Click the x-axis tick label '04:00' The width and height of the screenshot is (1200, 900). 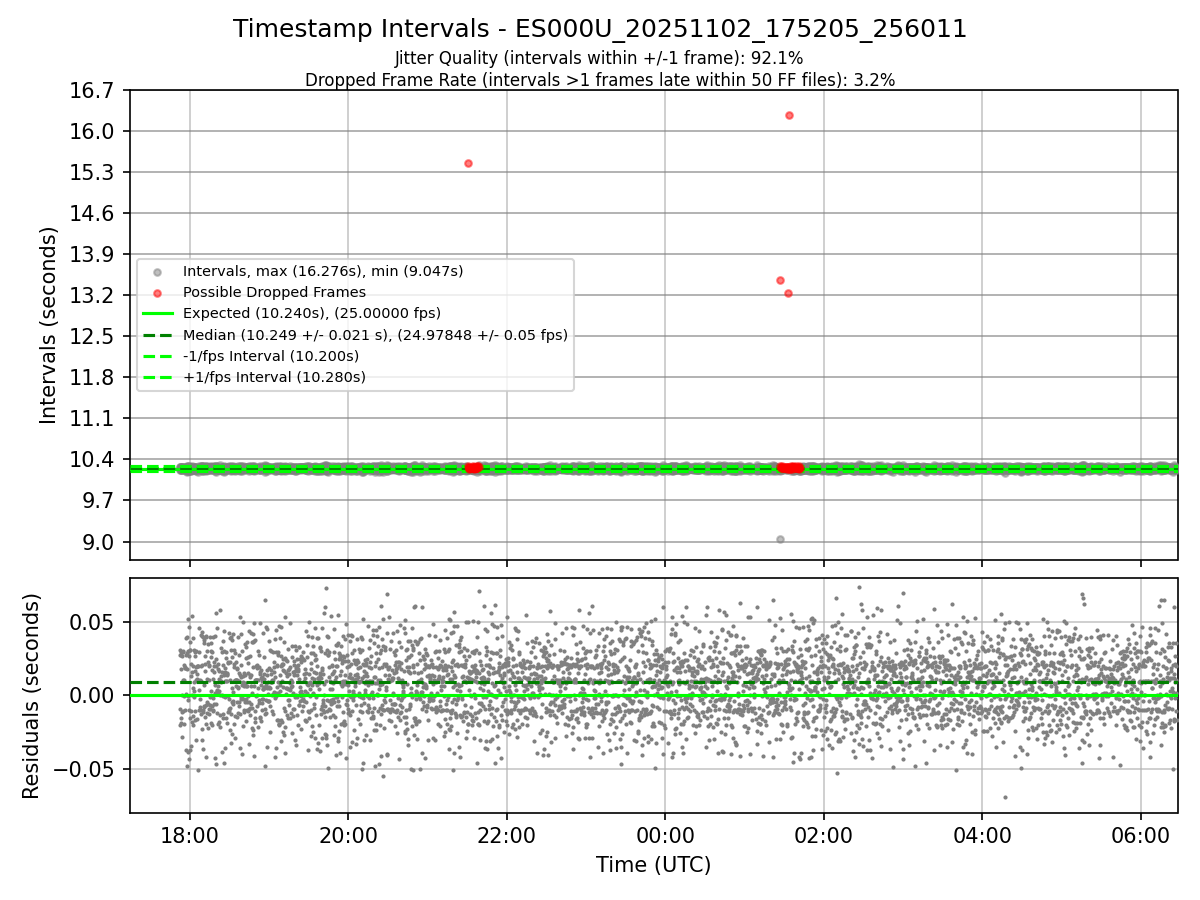pos(982,834)
